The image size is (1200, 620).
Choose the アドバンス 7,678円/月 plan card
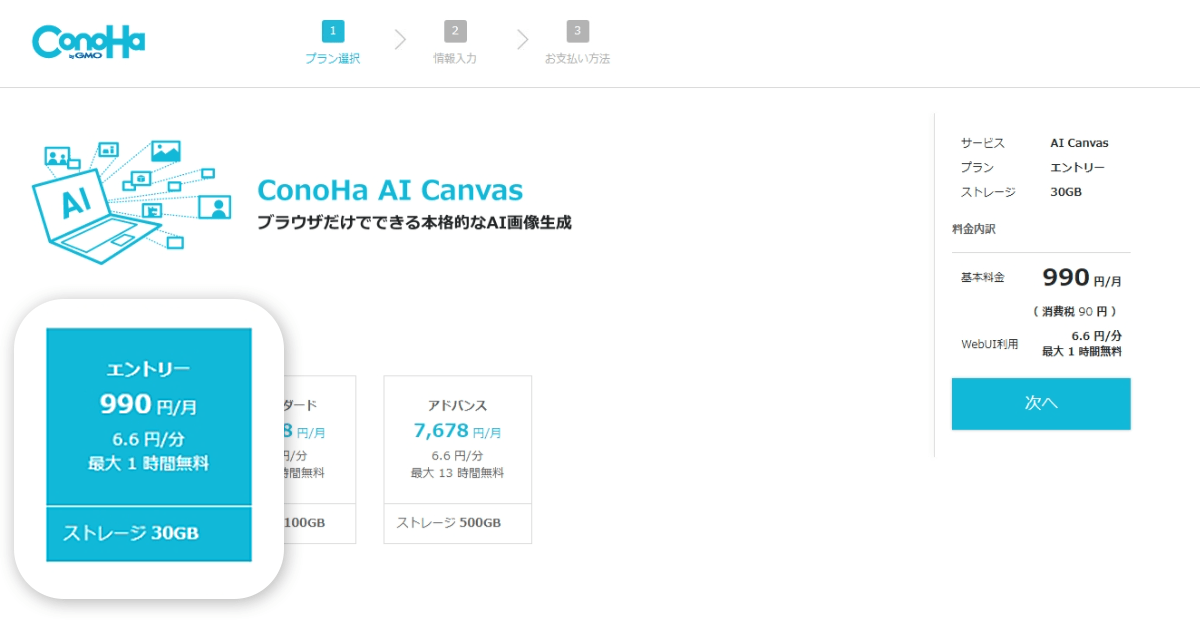coord(457,460)
